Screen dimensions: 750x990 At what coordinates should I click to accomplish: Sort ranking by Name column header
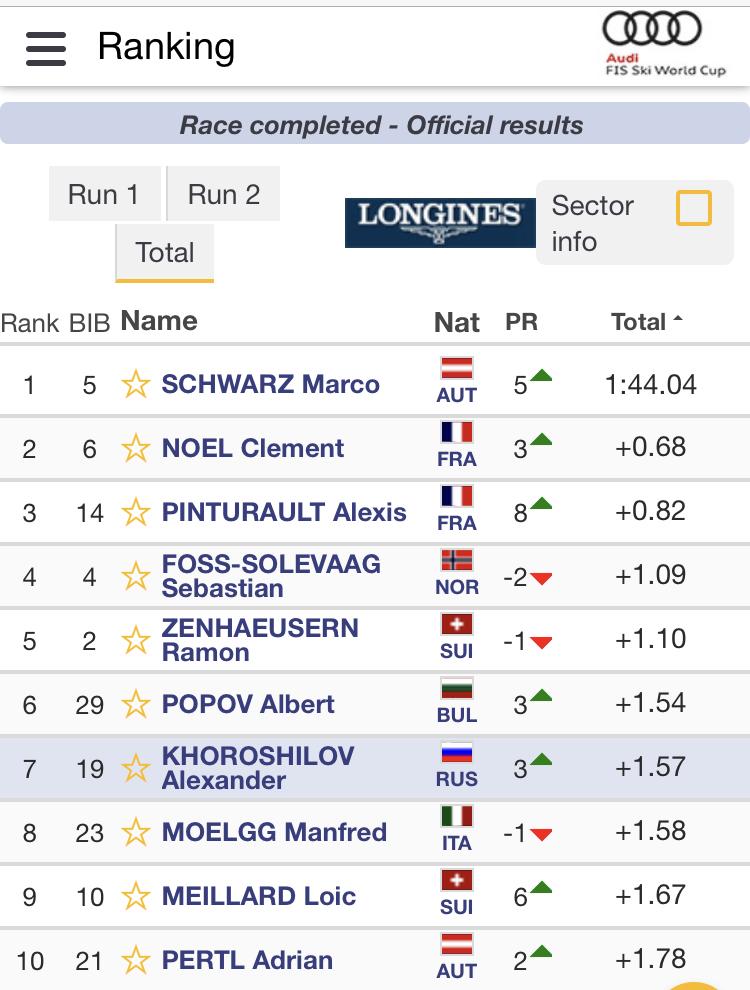pos(159,321)
